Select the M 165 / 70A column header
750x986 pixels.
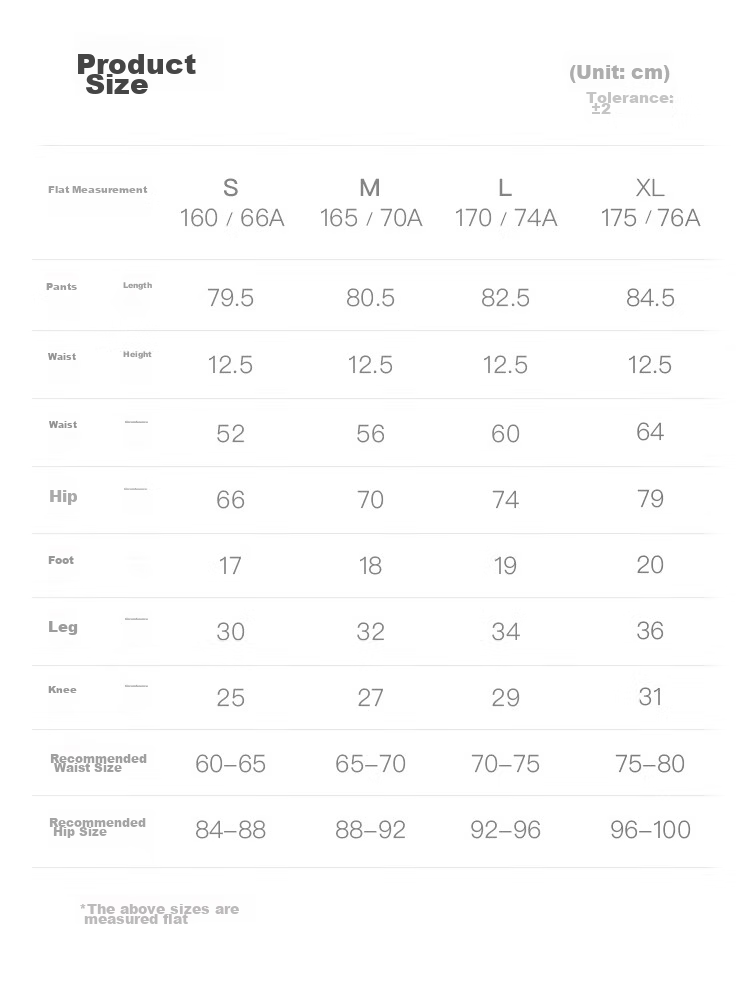(x=370, y=203)
